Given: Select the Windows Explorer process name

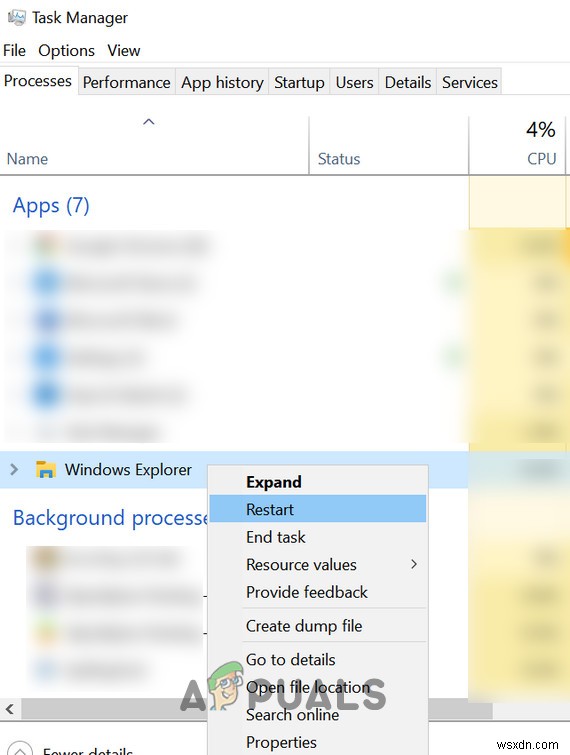Looking at the screenshot, I should coord(128,469).
